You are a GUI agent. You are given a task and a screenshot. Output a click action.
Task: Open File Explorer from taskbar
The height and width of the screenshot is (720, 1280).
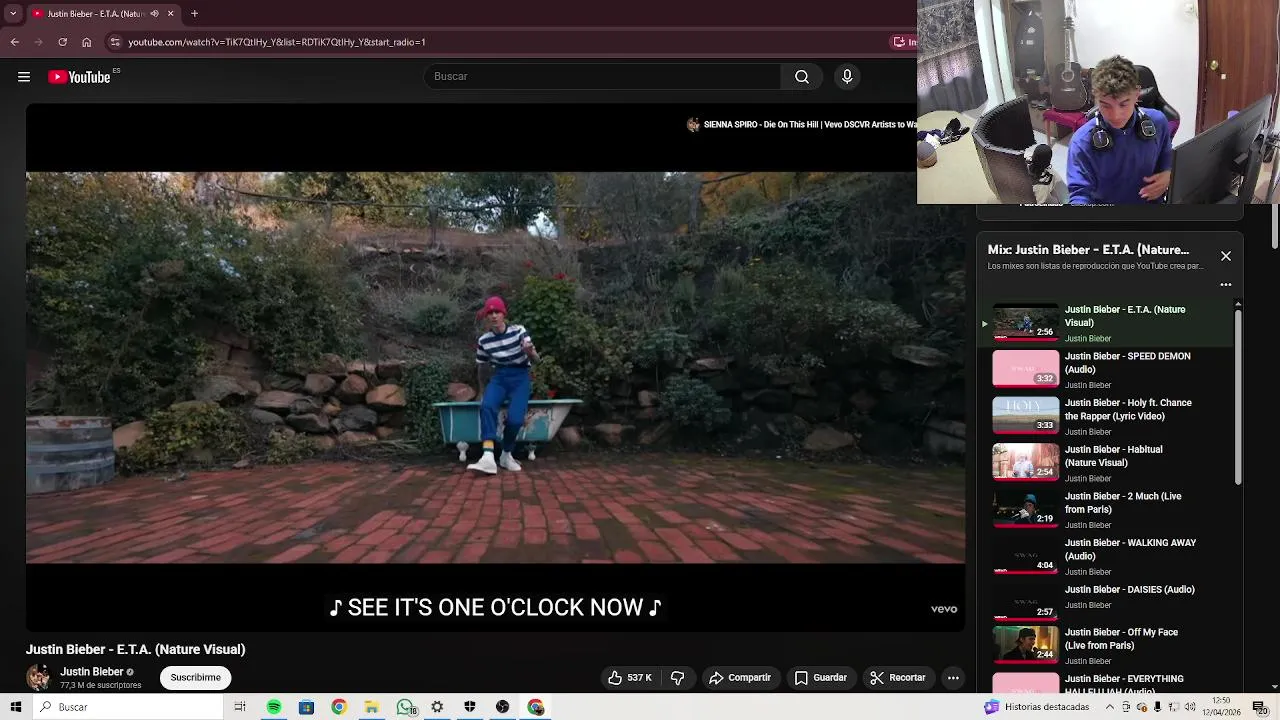[x=371, y=707]
